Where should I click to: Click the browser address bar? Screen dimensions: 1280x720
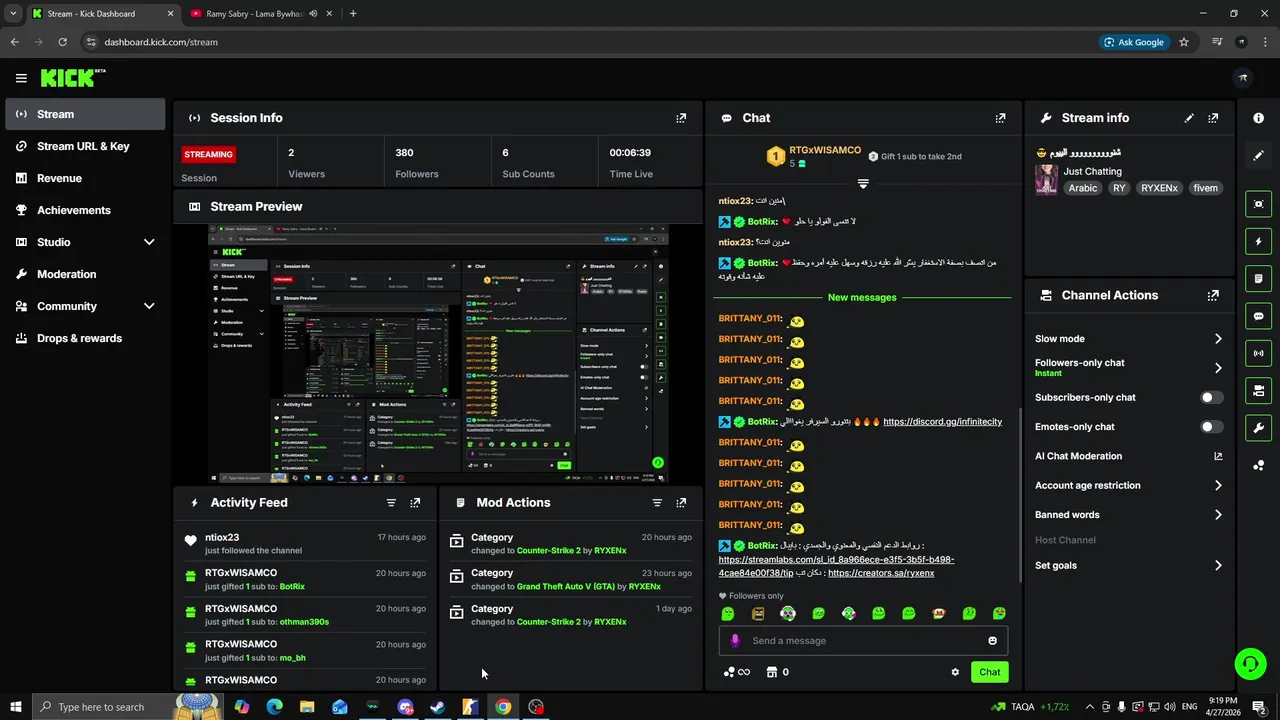(x=590, y=42)
